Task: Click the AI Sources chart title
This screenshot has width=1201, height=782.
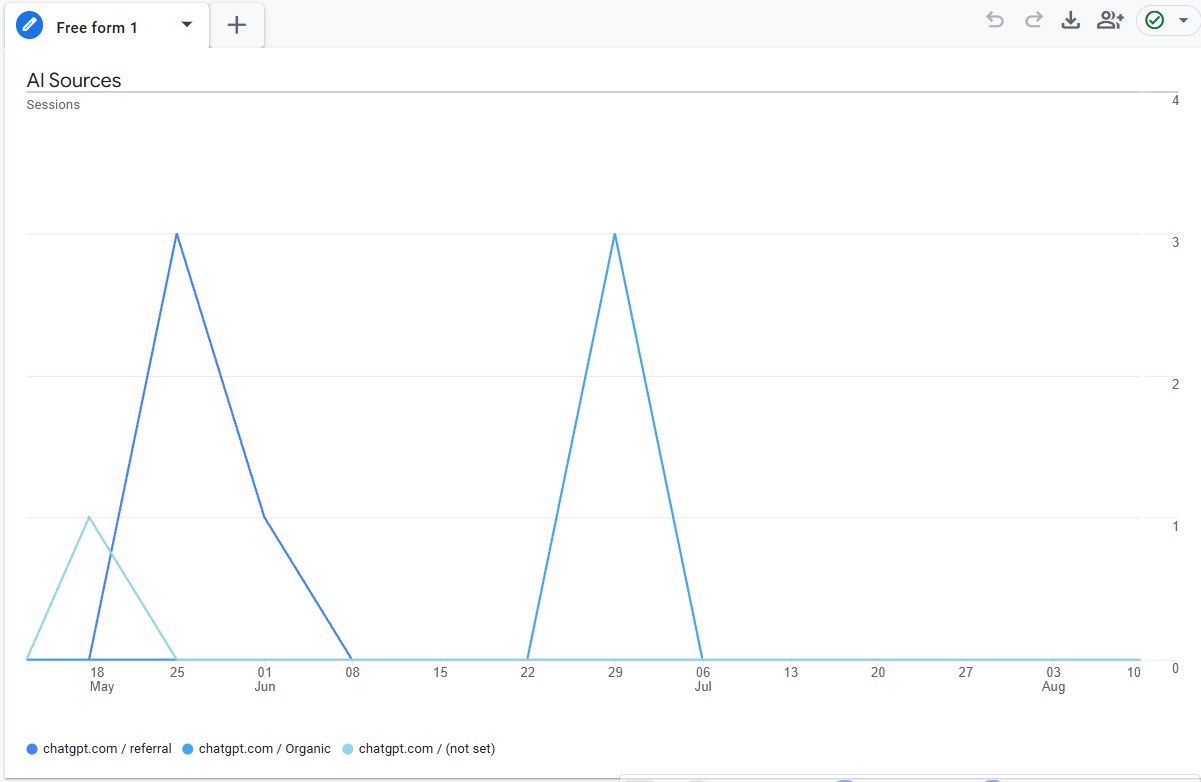Action: click(74, 81)
